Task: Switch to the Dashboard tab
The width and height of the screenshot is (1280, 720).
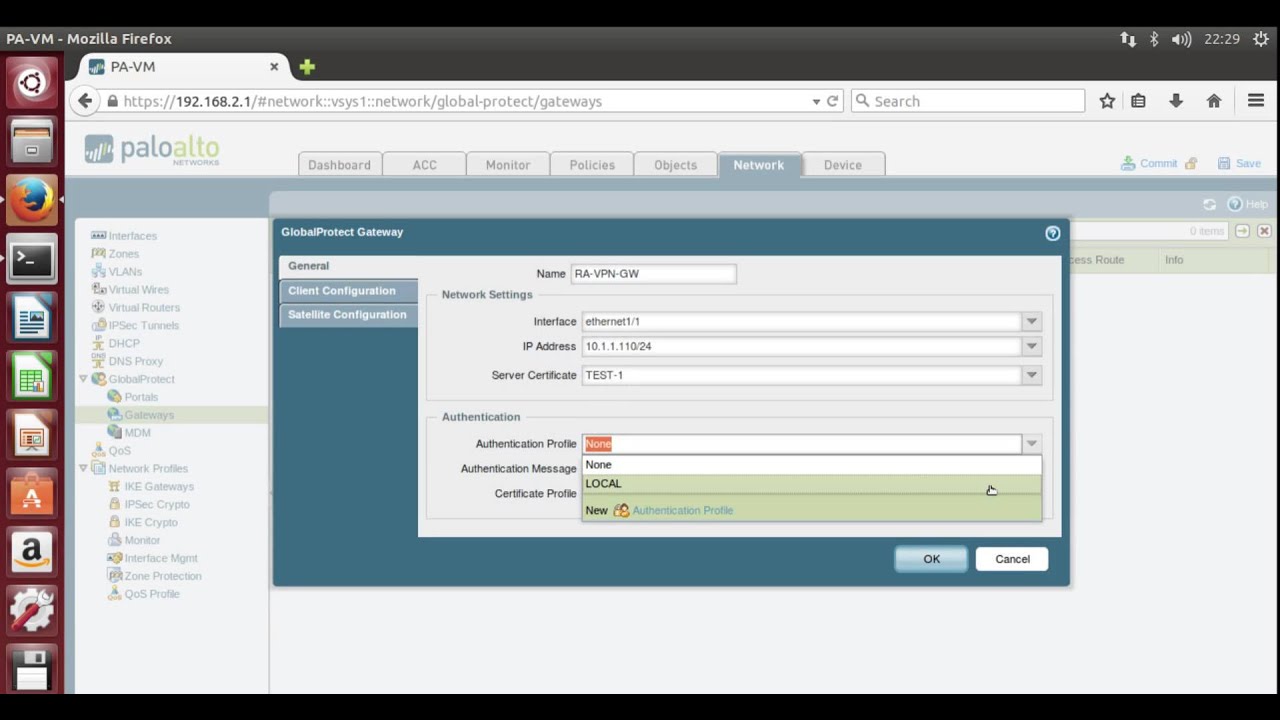Action: tap(339, 165)
